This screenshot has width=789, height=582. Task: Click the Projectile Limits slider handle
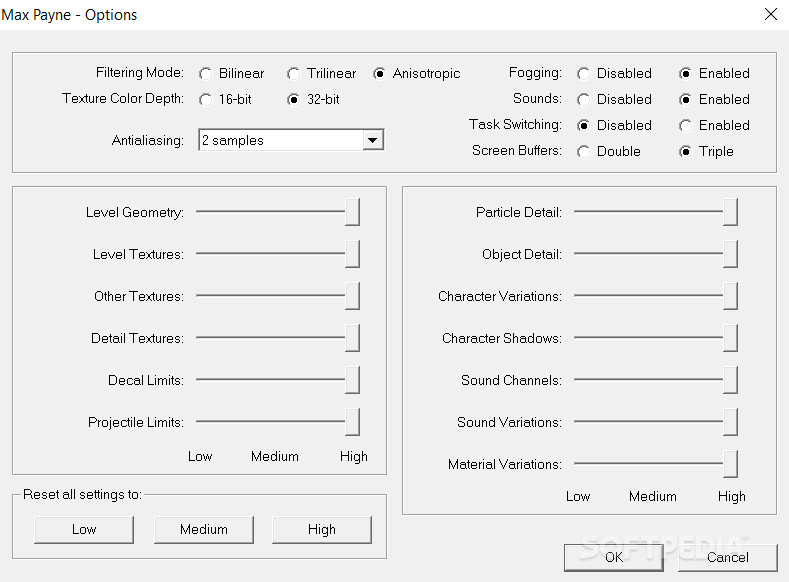tap(352, 422)
